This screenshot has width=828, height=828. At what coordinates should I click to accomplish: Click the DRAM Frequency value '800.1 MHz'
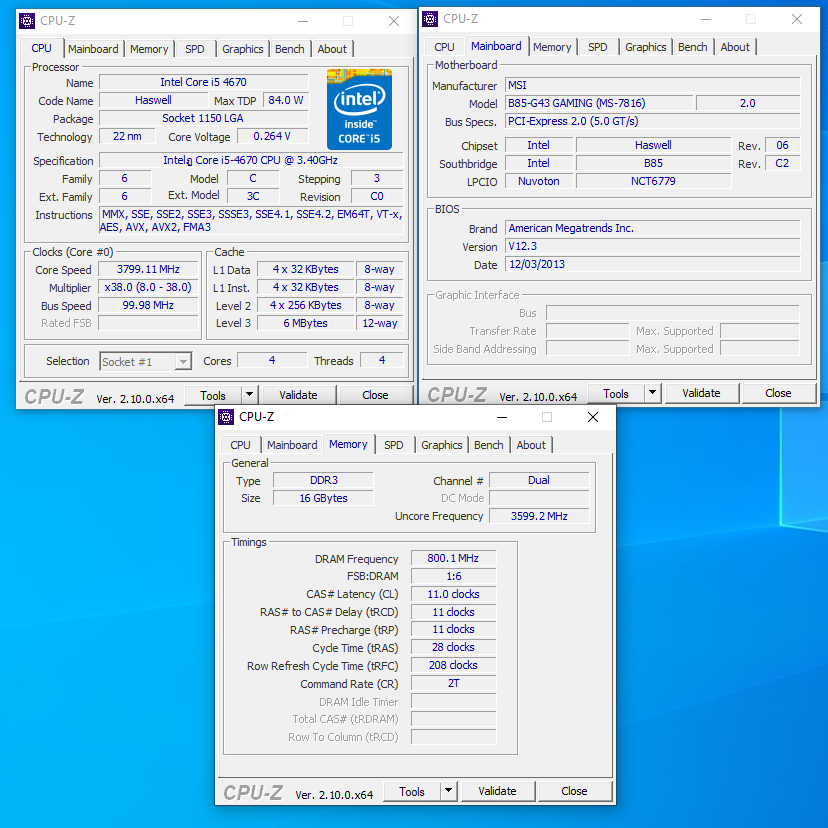tap(454, 559)
